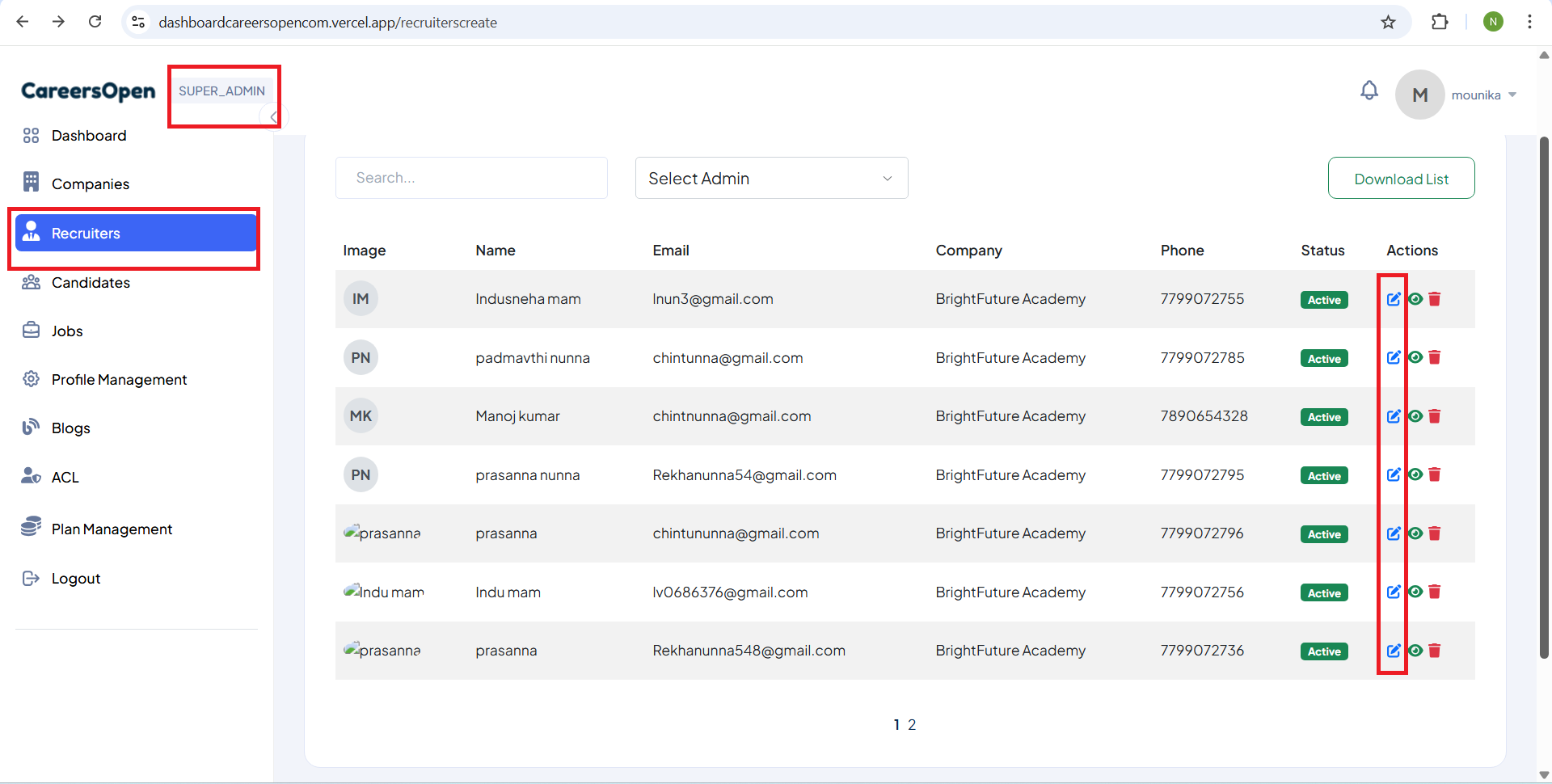Open the browser extensions puzzle icon
The width and height of the screenshot is (1552, 784).
(x=1440, y=23)
